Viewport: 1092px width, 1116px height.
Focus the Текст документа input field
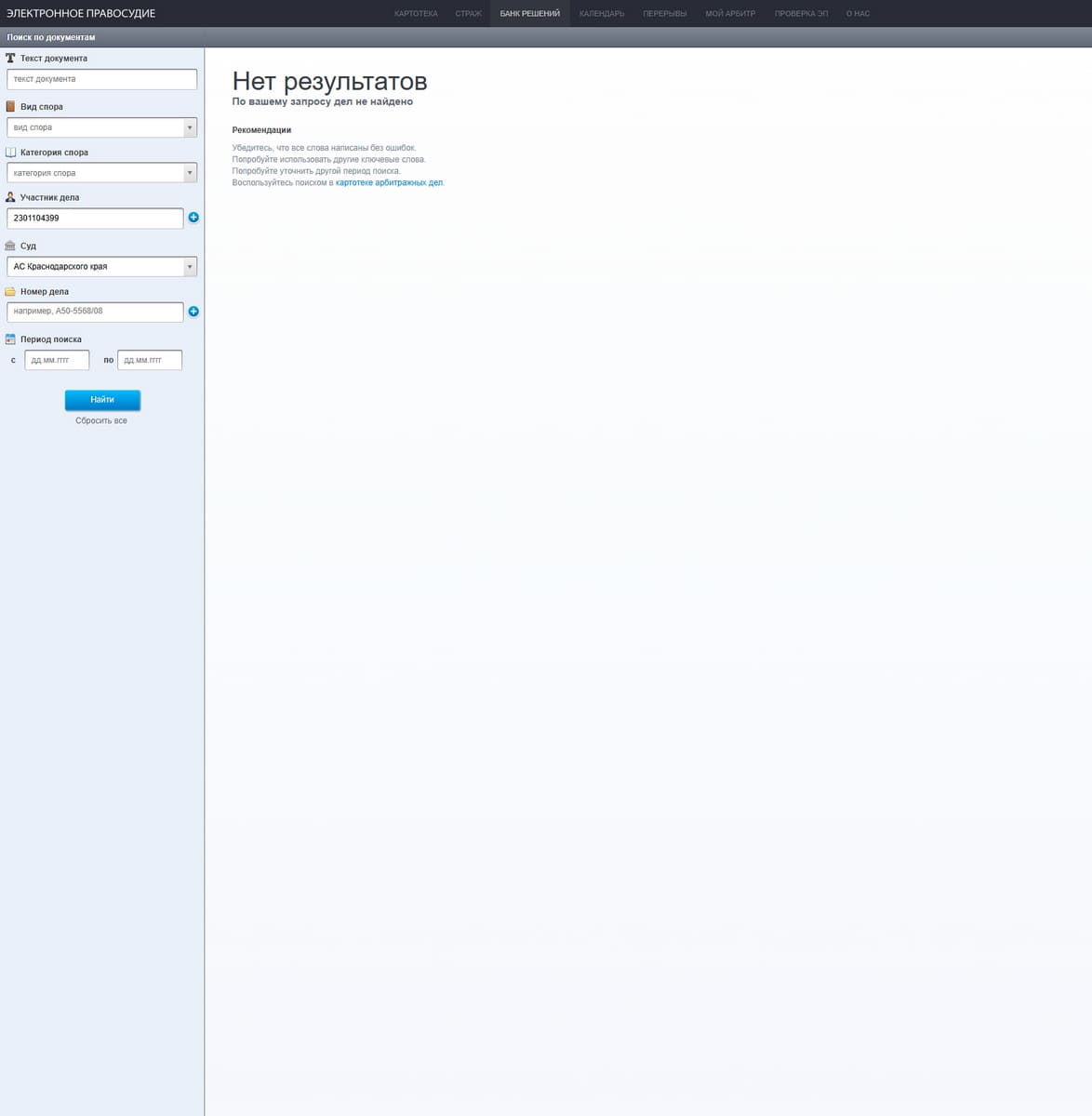[101, 80]
